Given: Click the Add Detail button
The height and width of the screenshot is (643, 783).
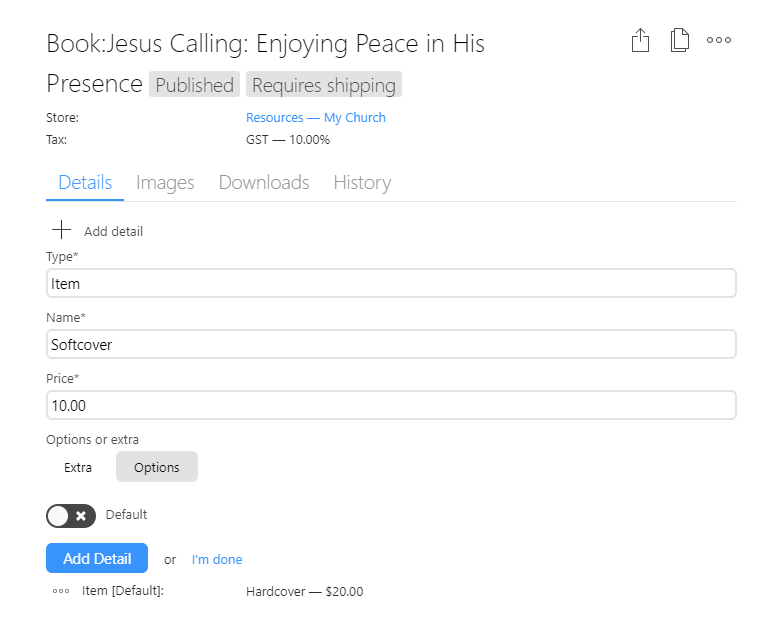Looking at the screenshot, I should point(97,558).
